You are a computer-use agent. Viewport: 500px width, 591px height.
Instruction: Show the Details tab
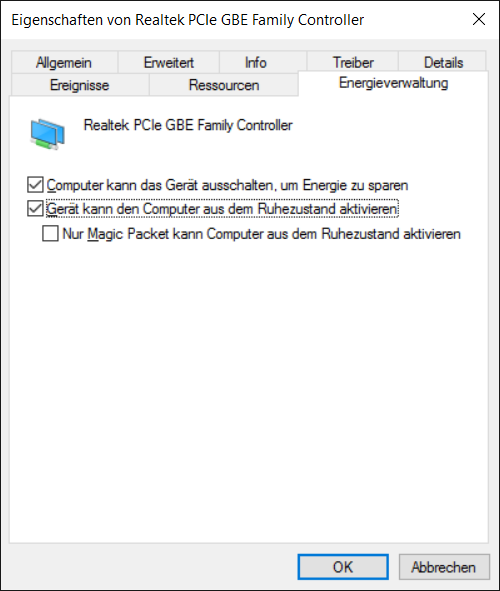tap(443, 63)
